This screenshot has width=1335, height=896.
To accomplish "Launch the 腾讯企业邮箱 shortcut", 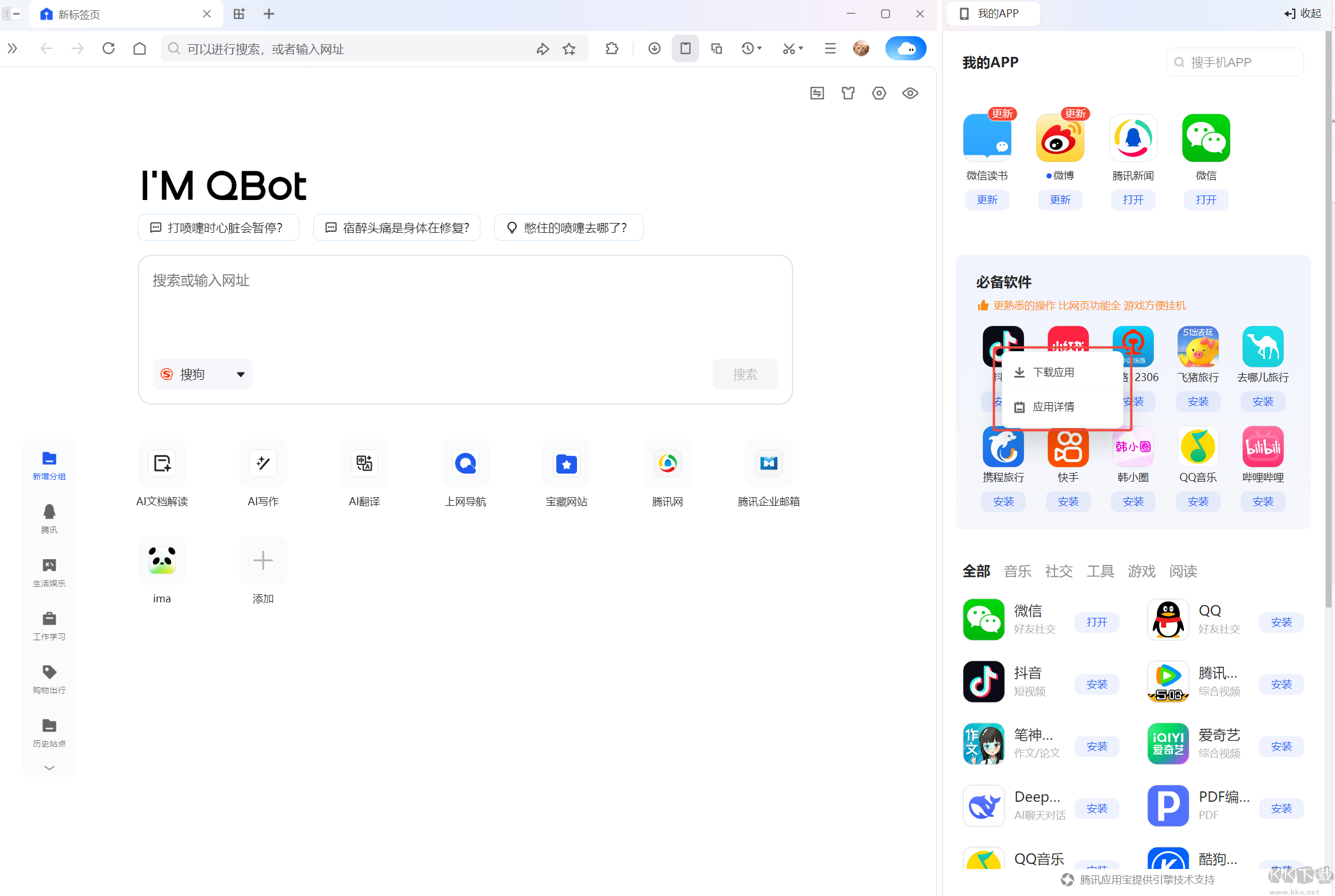I will (x=768, y=474).
